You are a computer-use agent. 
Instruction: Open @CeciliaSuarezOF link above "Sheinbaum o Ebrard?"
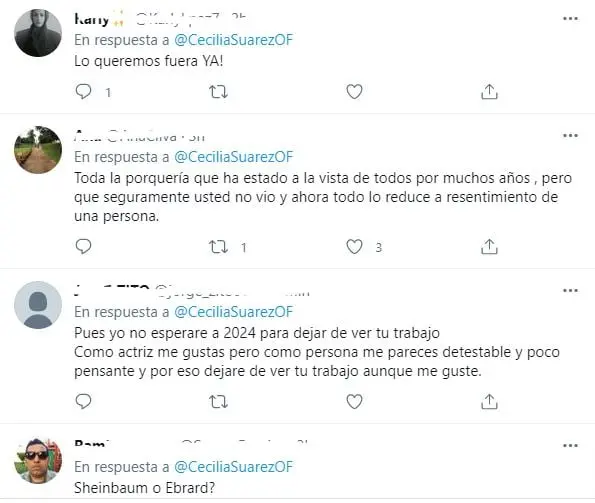click(x=233, y=467)
